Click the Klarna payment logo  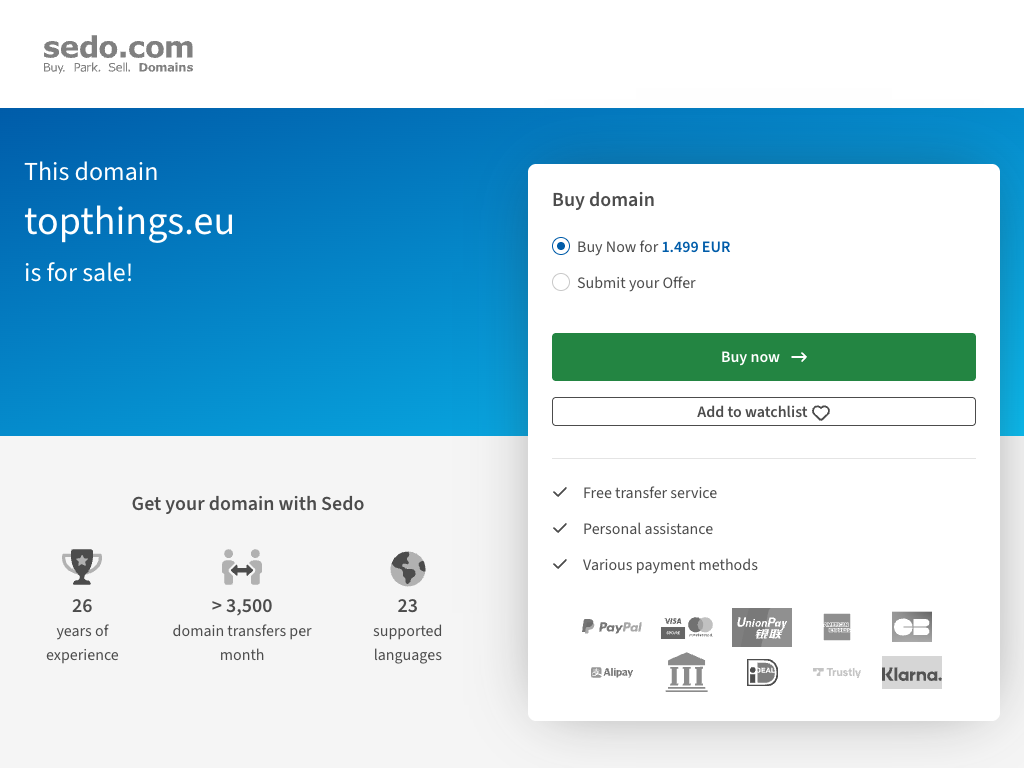912,673
